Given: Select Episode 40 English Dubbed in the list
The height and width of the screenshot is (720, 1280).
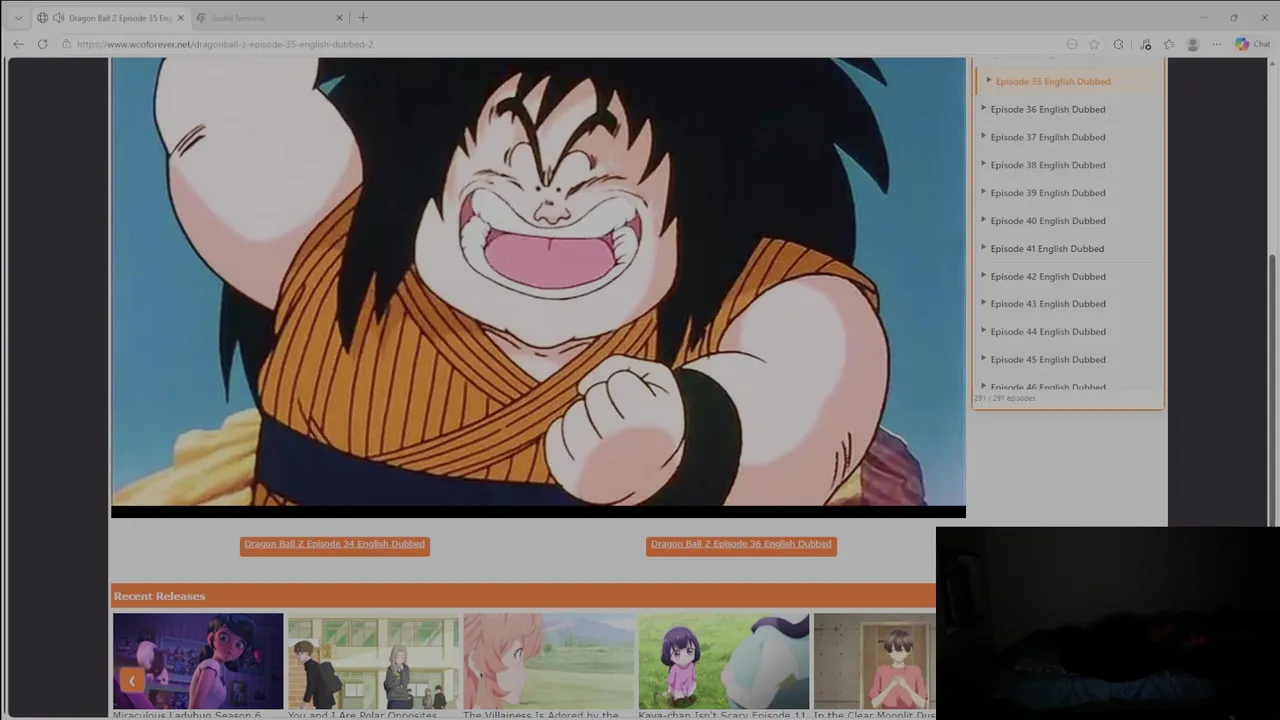Looking at the screenshot, I should 1048,221.
